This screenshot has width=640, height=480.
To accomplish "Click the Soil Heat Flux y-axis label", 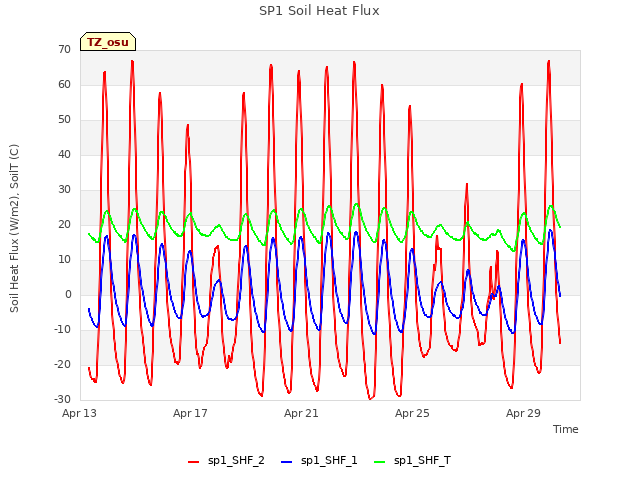I will coord(14,229).
